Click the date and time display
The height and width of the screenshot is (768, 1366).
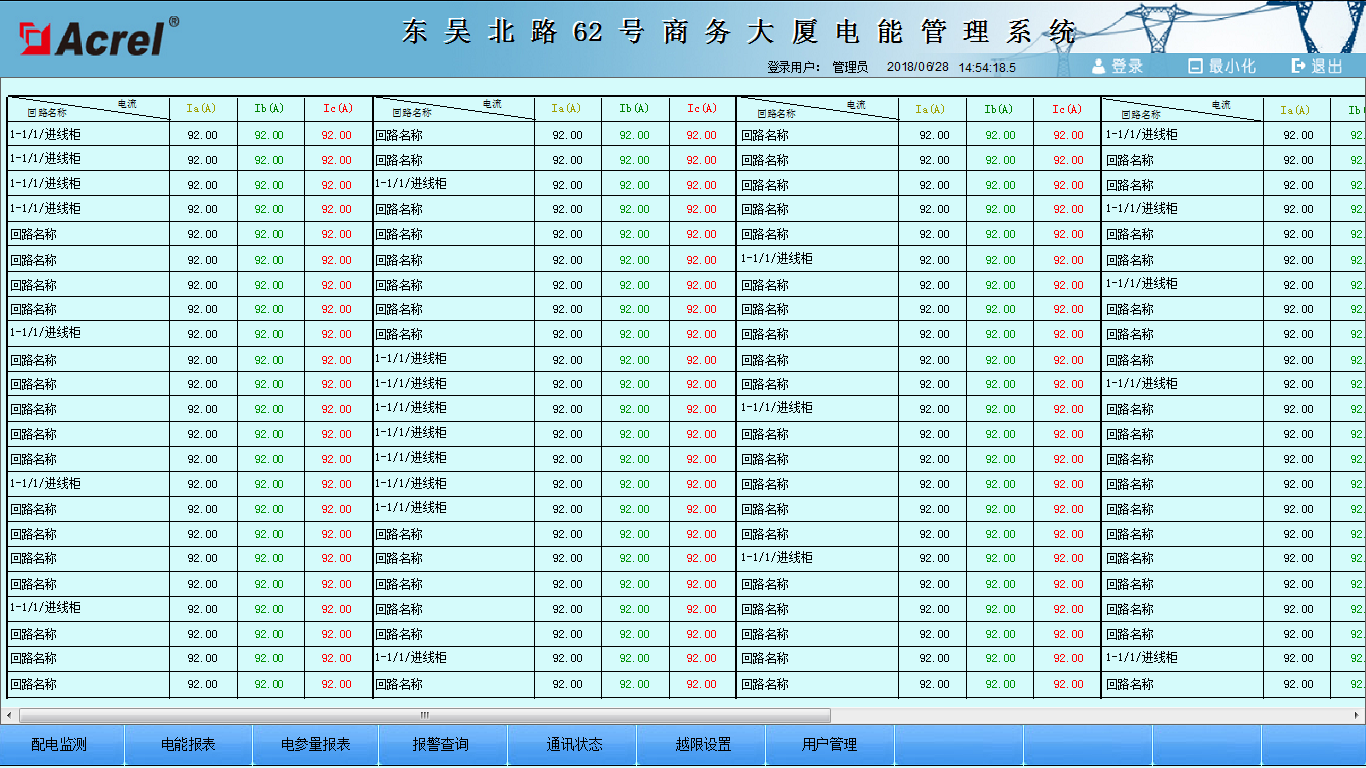coord(951,67)
